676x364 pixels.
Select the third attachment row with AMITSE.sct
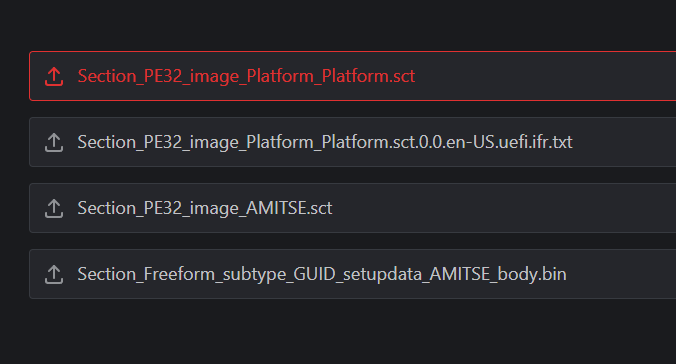coord(353,208)
